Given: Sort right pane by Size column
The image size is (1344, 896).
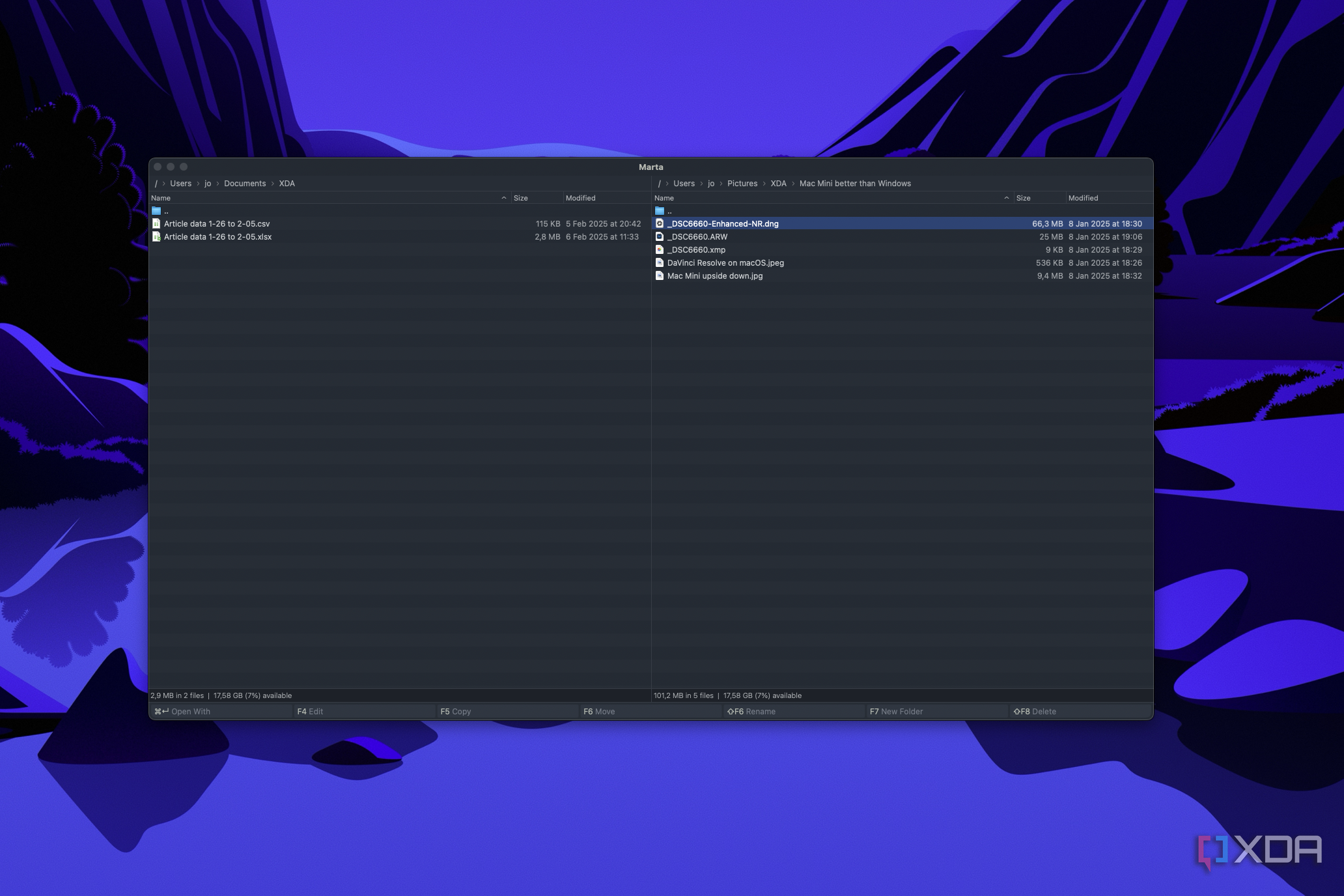Looking at the screenshot, I should pos(1024,198).
